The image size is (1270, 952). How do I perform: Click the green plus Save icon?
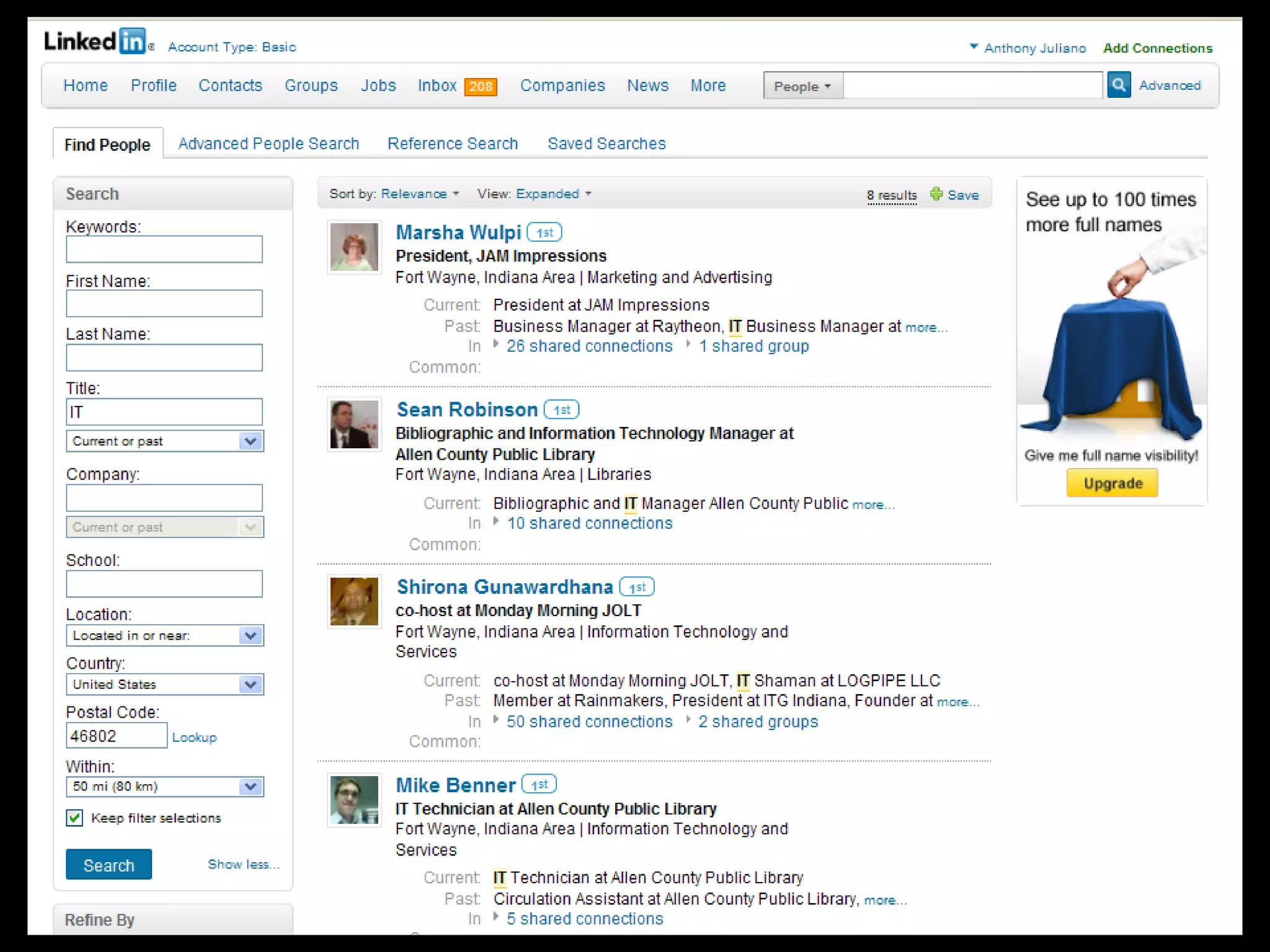click(936, 194)
